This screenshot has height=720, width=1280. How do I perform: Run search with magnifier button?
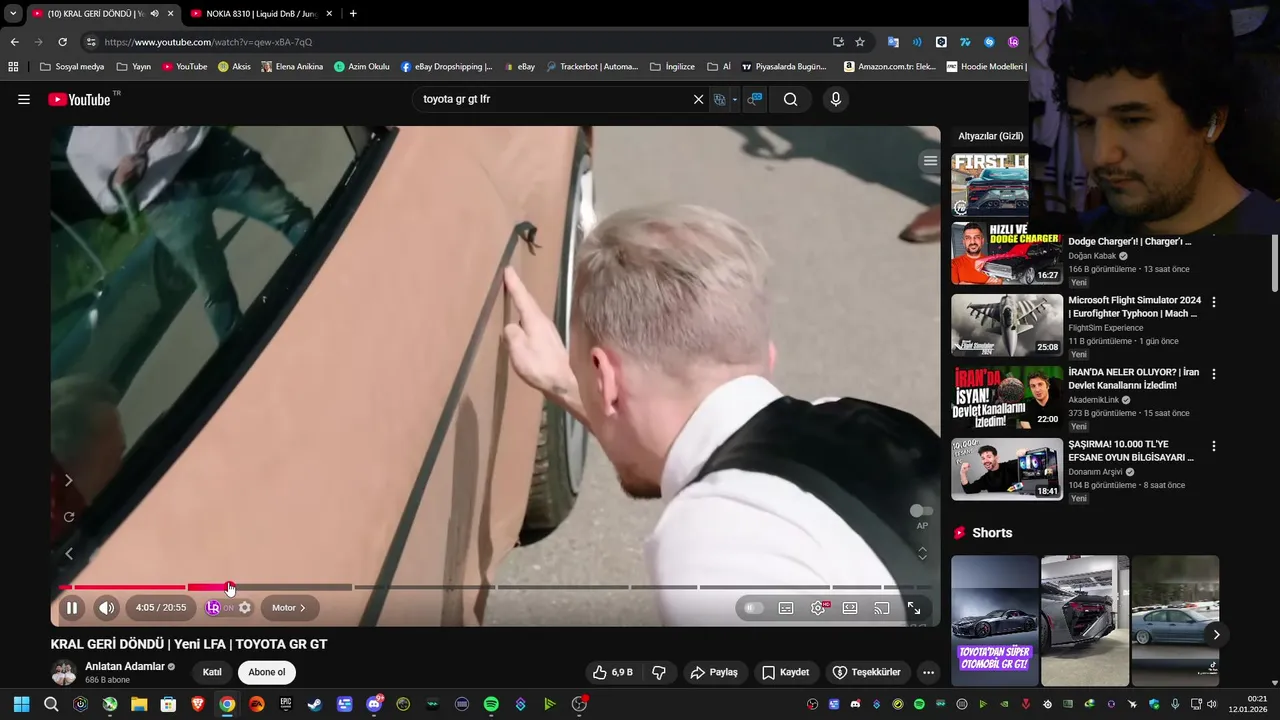[x=790, y=99]
